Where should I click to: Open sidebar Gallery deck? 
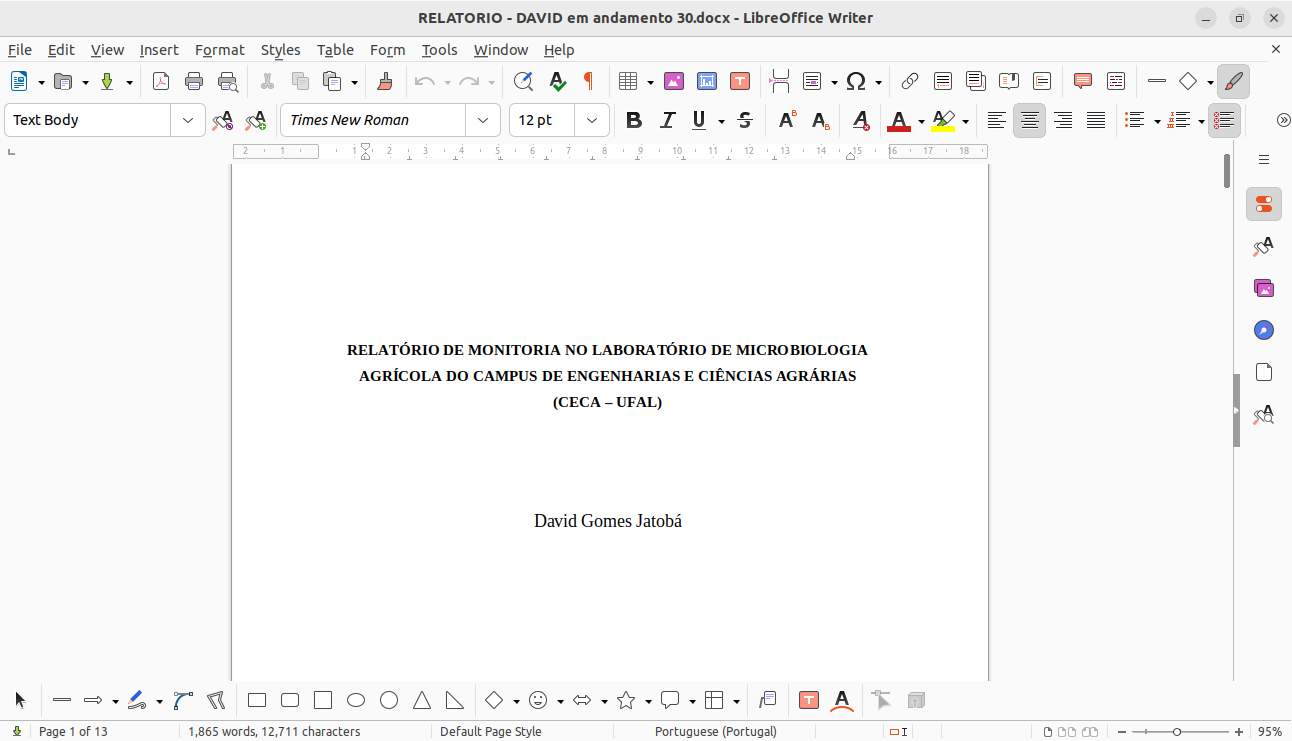click(1264, 288)
